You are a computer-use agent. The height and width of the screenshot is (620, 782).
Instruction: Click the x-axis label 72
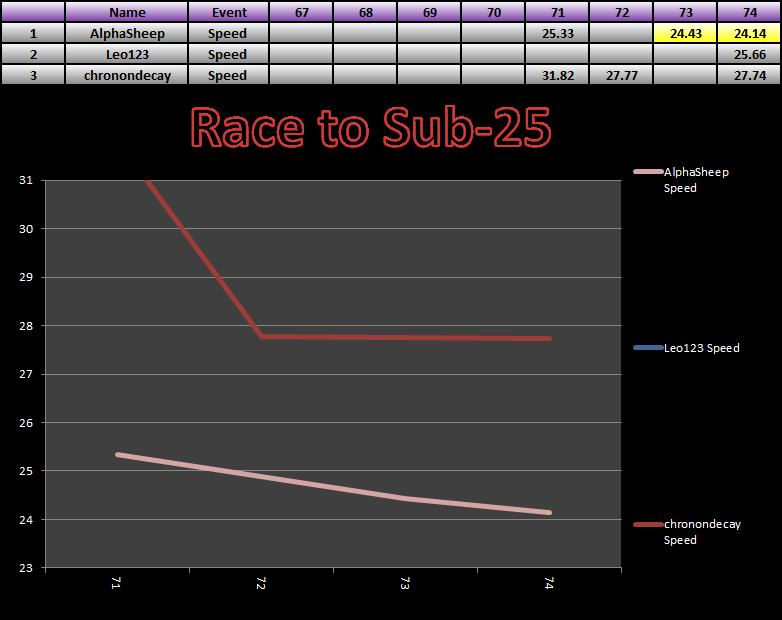pos(261,583)
